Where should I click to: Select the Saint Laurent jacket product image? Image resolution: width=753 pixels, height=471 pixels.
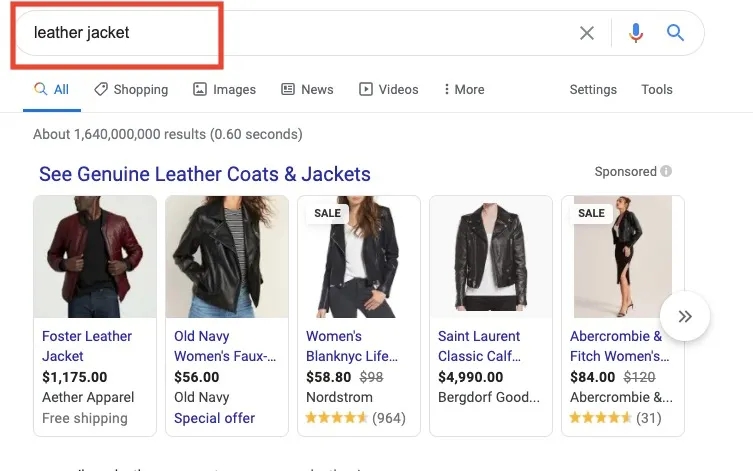click(x=491, y=256)
